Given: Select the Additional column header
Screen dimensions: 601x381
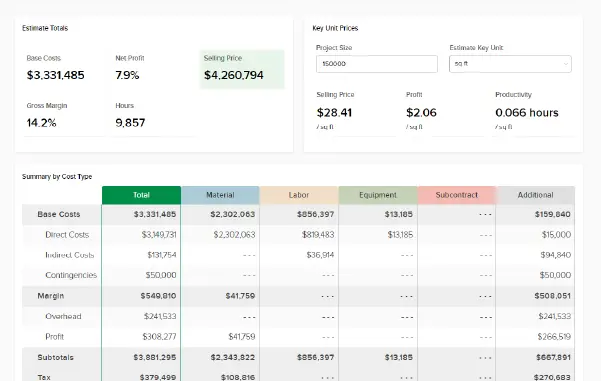Looking at the screenshot, I should [x=535, y=195].
